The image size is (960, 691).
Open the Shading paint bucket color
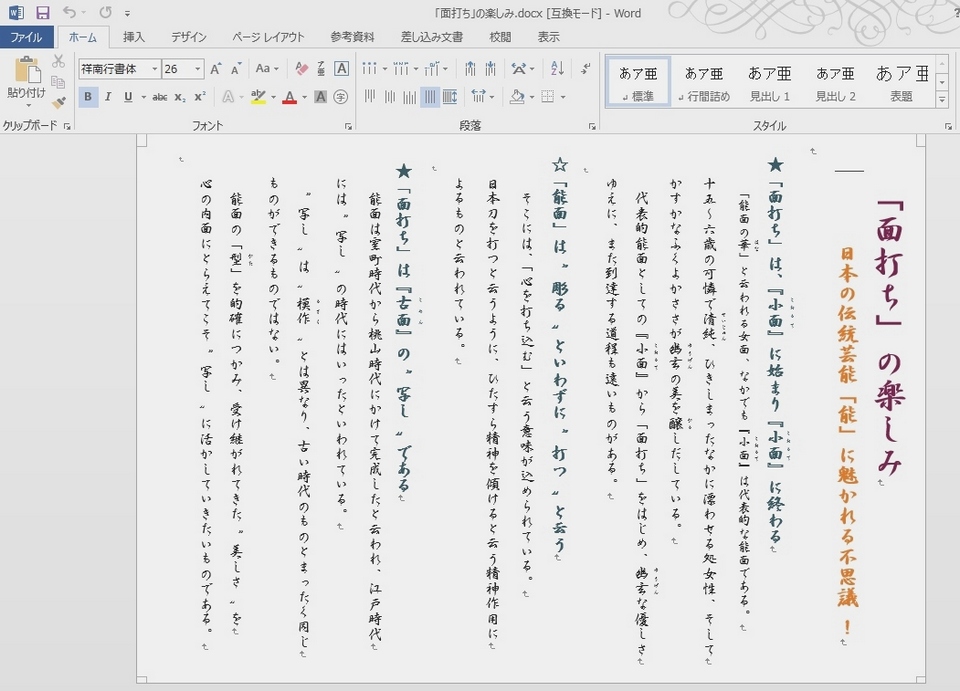pyautogui.click(x=517, y=97)
